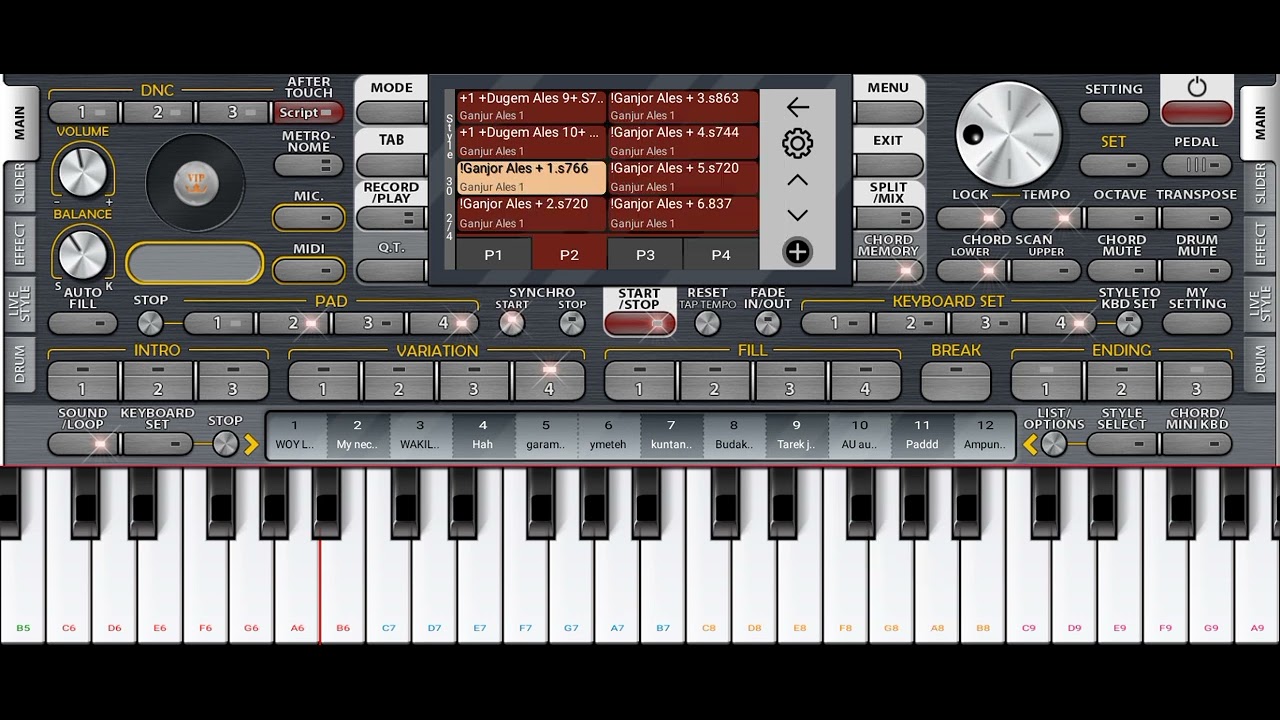Select song slot 11 'Paddd'
The image size is (1280, 720).
click(922, 435)
